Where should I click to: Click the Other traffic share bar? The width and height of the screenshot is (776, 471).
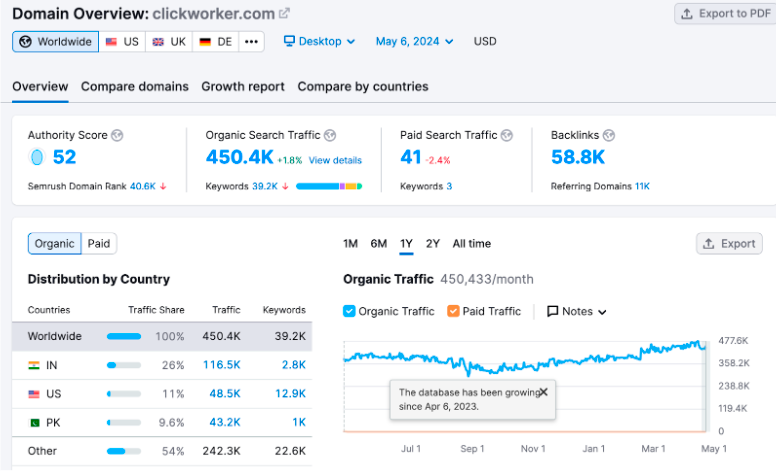[x=124, y=451]
